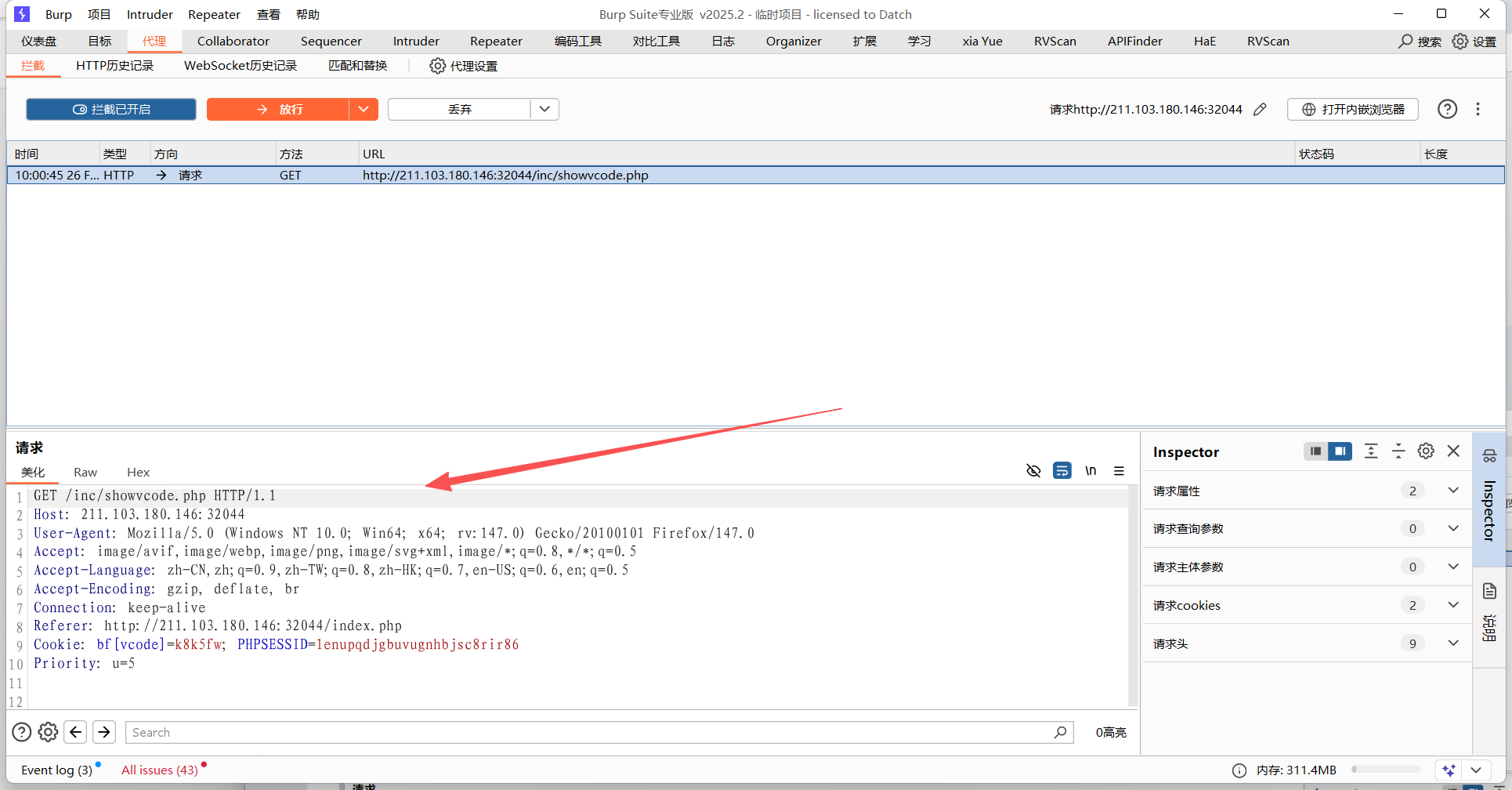Go to previous search match arrow
This screenshot has width=1512, height=790.
[x=76, y=732]
